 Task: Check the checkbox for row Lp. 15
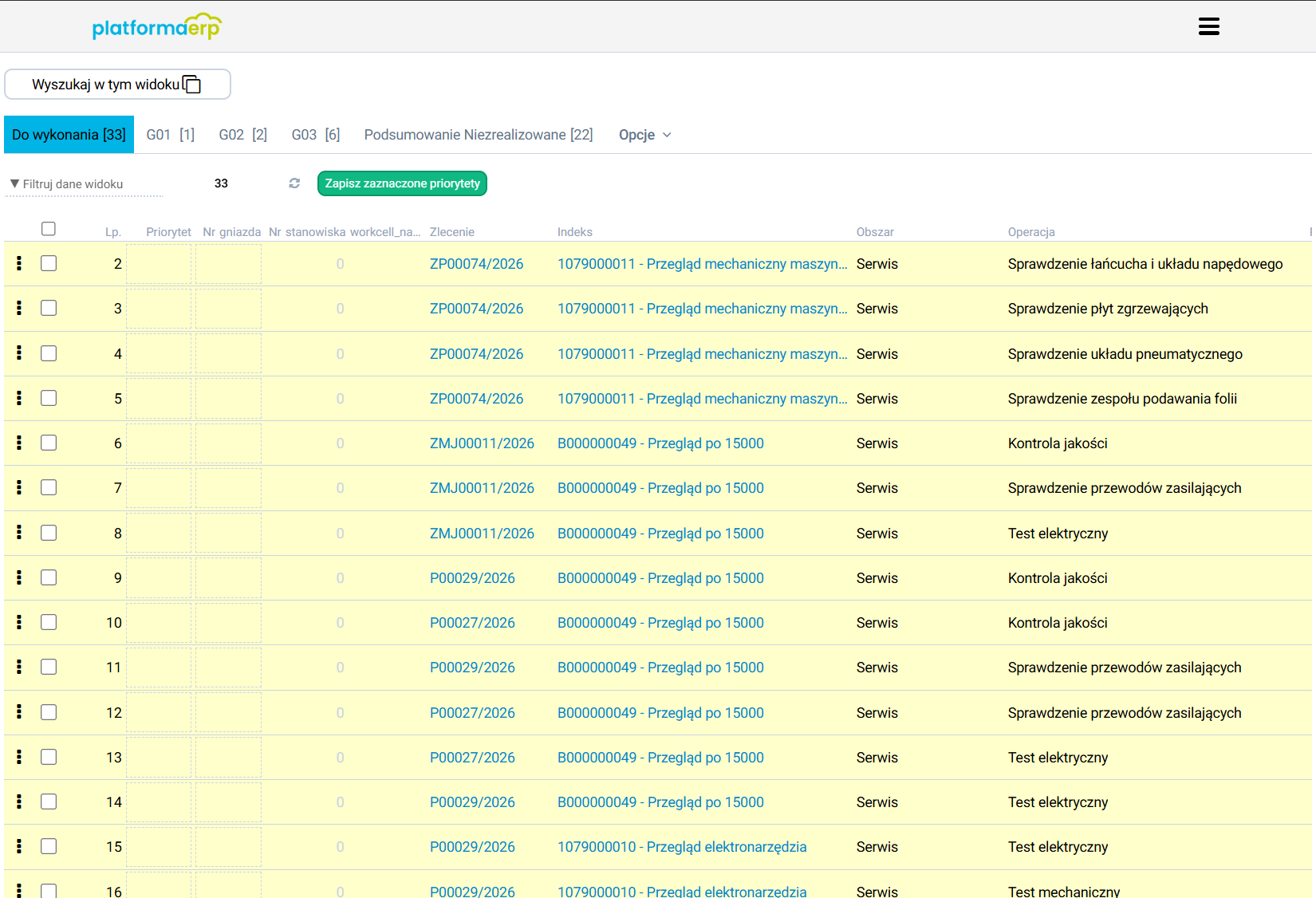[x=49, y=846]
